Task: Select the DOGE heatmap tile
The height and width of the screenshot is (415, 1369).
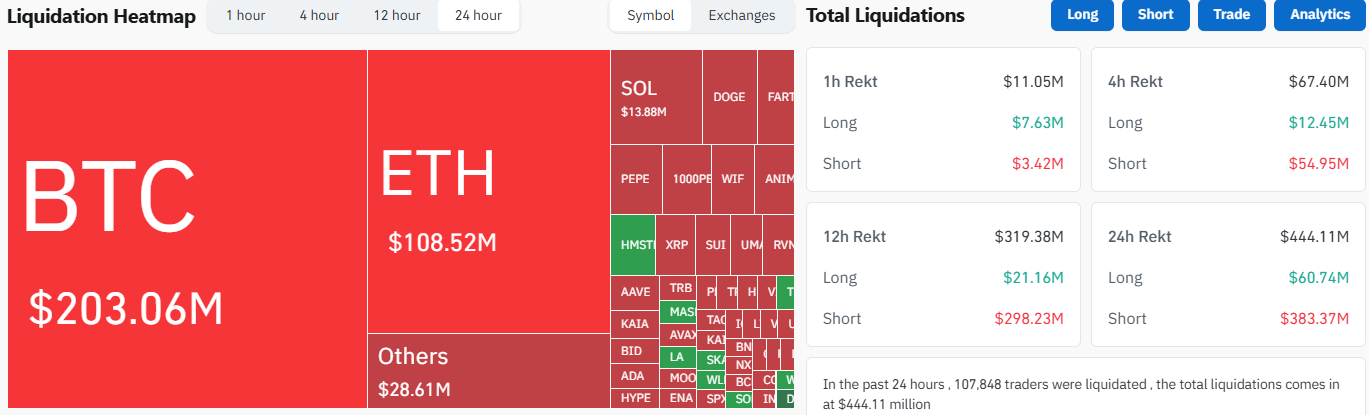Action: [730, 97]
